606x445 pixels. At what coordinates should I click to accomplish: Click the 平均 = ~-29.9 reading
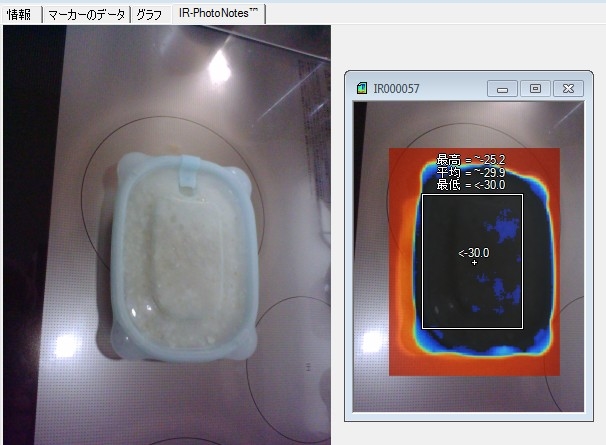click(x=470, y=172)
